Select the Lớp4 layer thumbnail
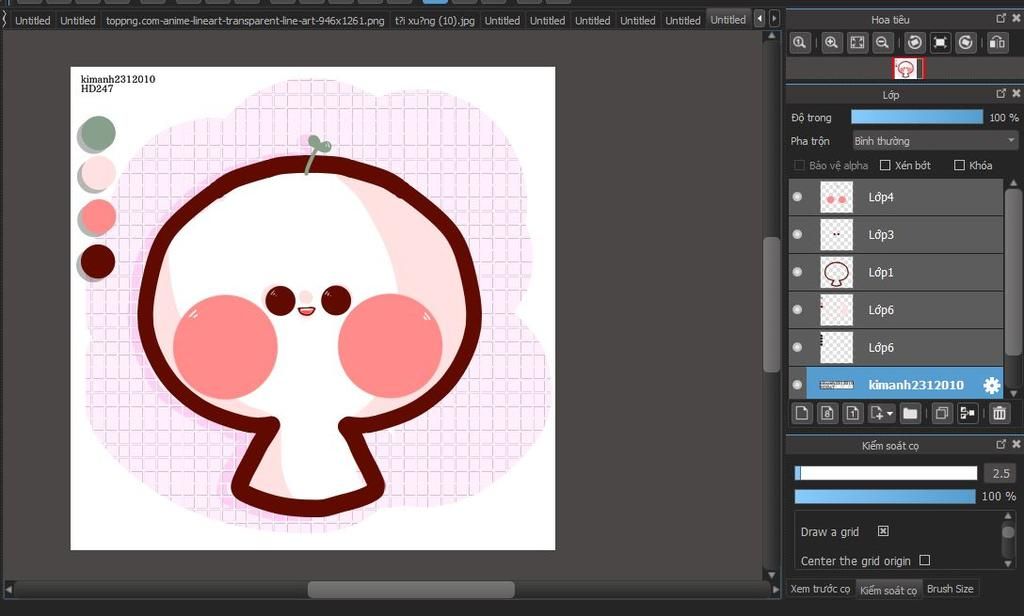The height and width of the screenshot is (616, 1024). tap(837, 197)
